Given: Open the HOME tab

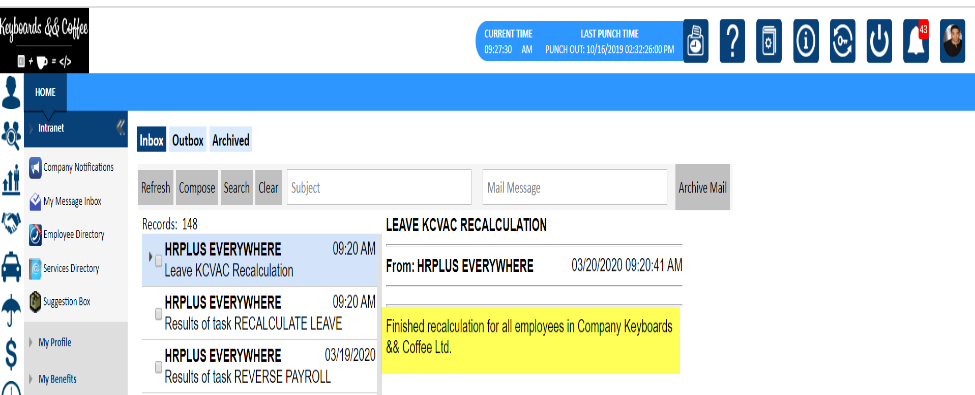Looking at the screenshot, I should tap(45, 92).
